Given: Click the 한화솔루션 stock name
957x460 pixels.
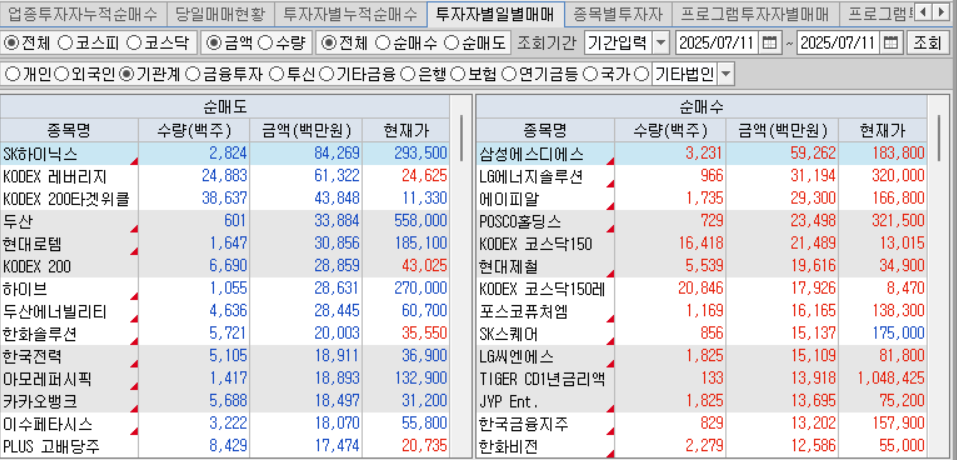Looking at the screenshot, I should point(40,334).
